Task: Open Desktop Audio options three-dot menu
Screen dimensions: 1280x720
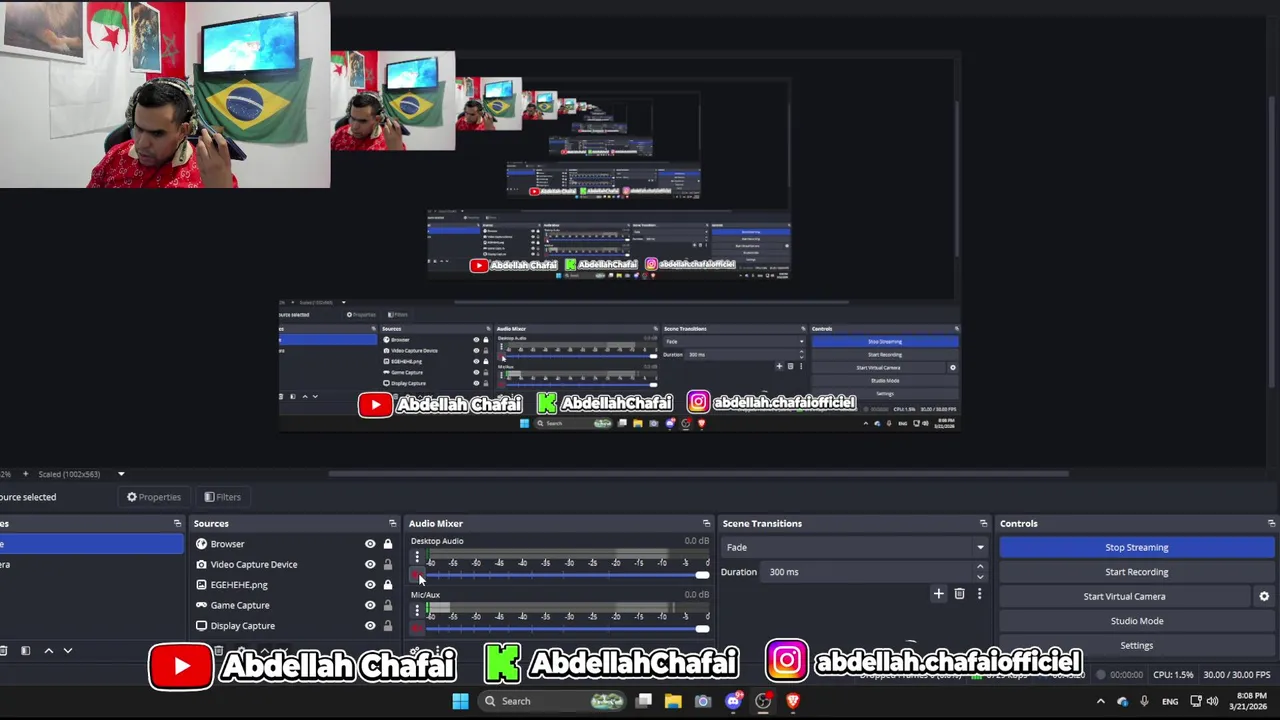Action: tap(417, 557)
